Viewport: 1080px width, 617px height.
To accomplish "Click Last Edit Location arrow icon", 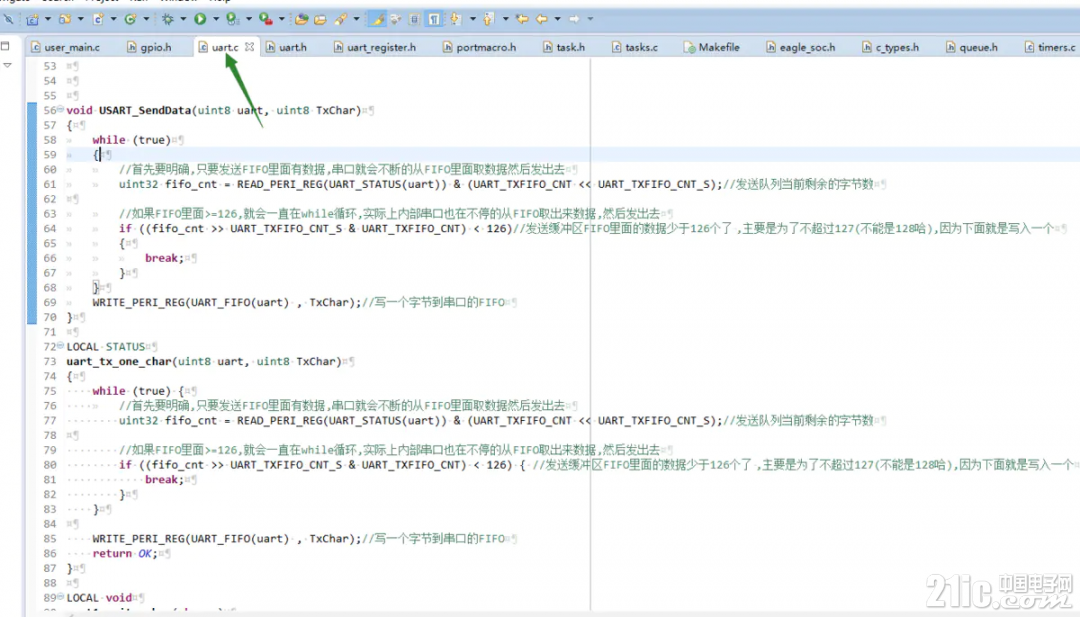I will (522, 19).
